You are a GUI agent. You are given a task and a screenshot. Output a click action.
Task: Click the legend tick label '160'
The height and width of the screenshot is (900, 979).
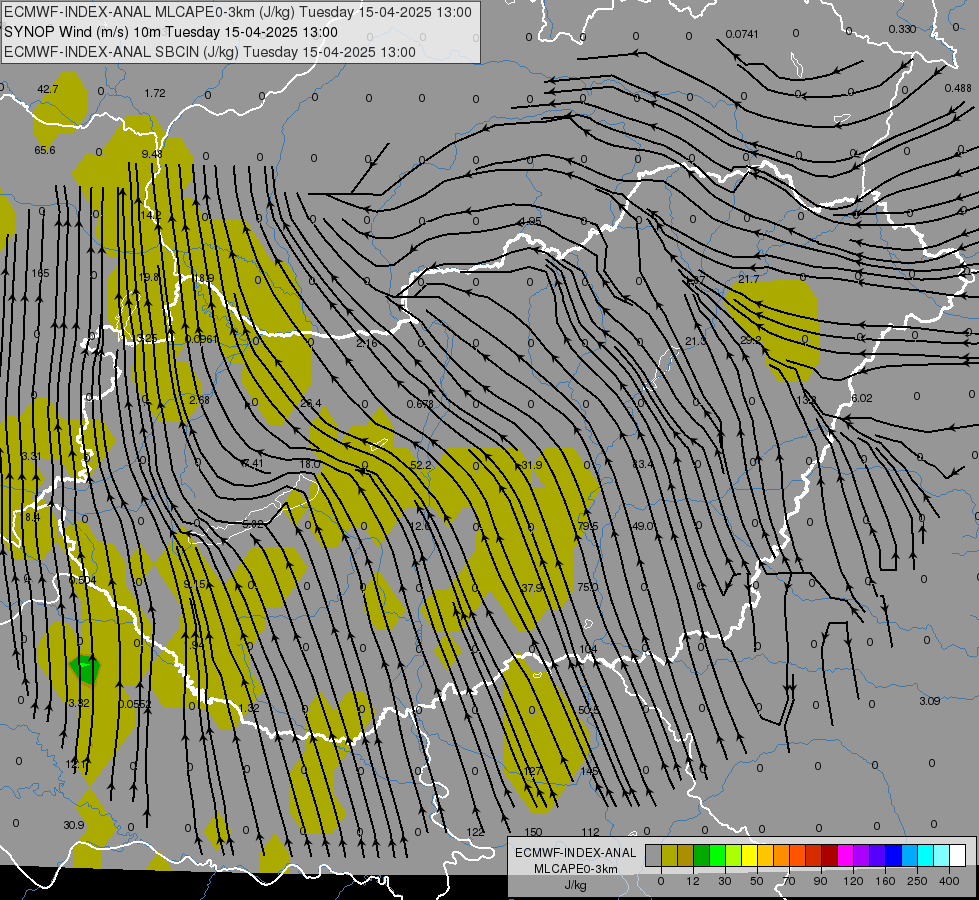[x=885, y=881]
